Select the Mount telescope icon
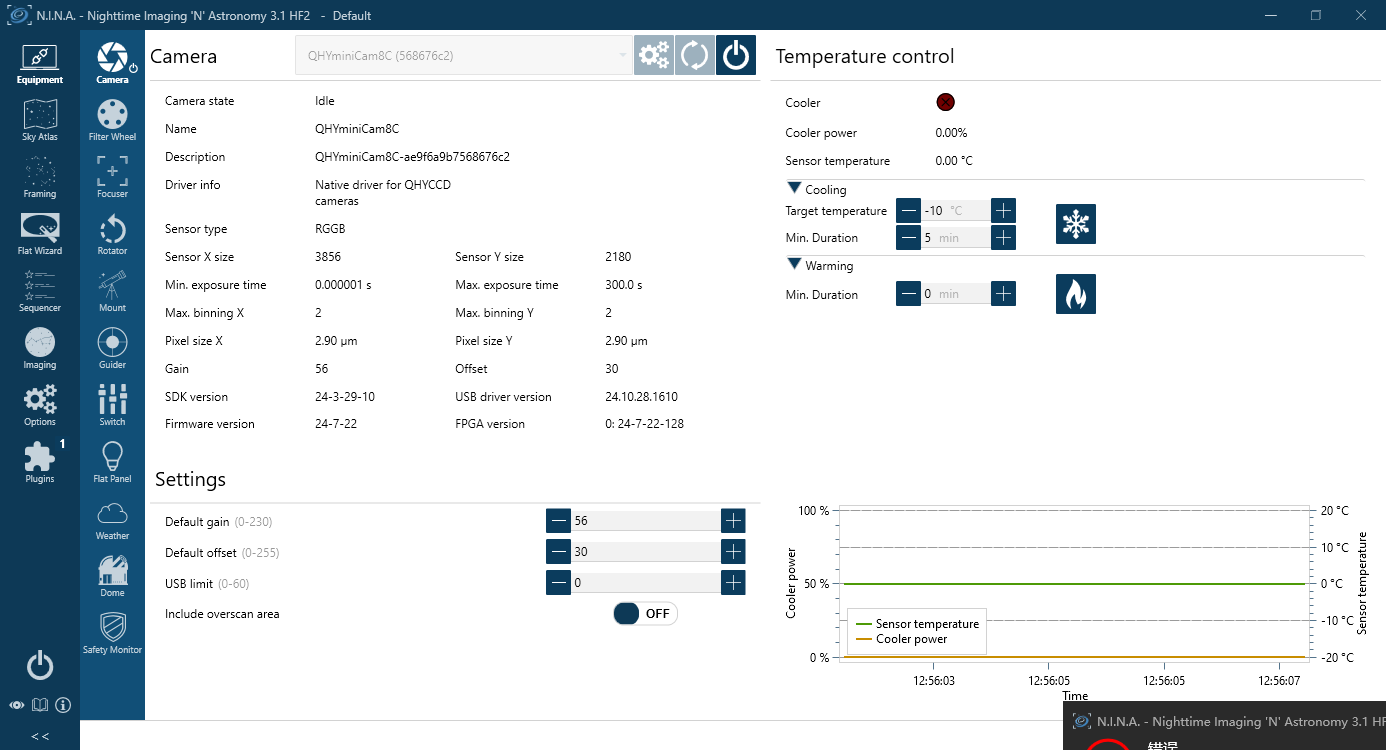 (112, 291)
